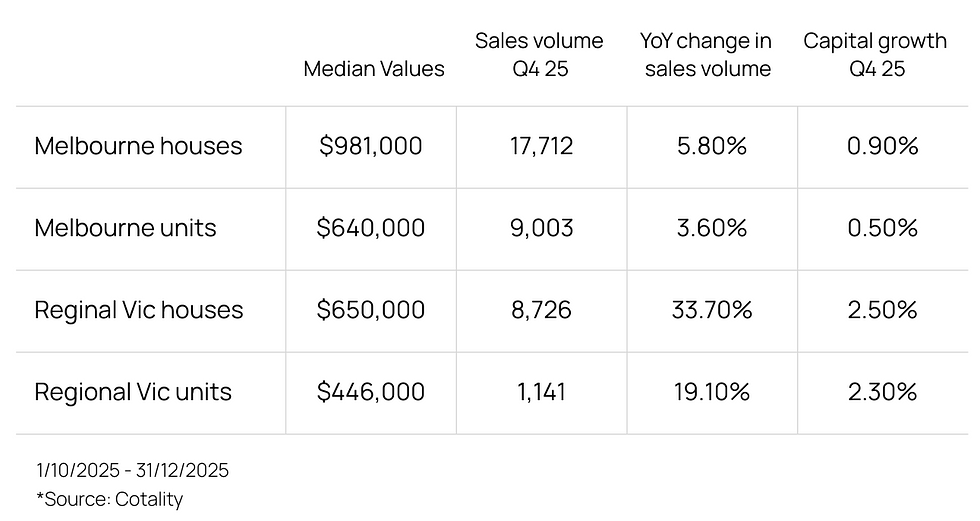
Task: Select the Regional Vic units row label
Action: 133,391
